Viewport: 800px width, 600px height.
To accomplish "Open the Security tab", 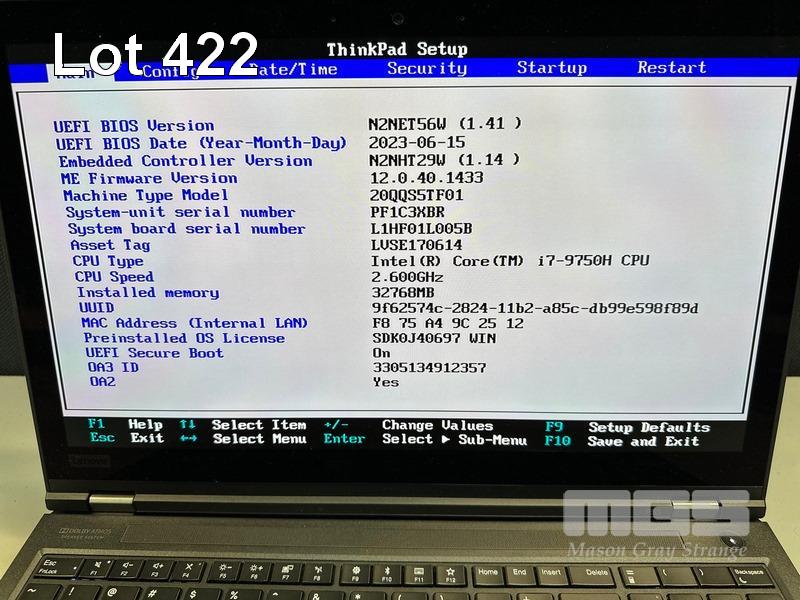I will click(427, 68).
